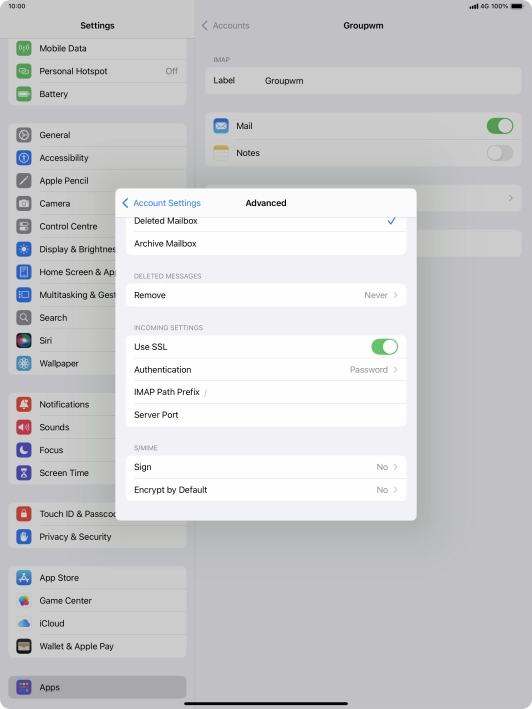Open the Wallet & Apple Pay icon

[x=24, y=646]
